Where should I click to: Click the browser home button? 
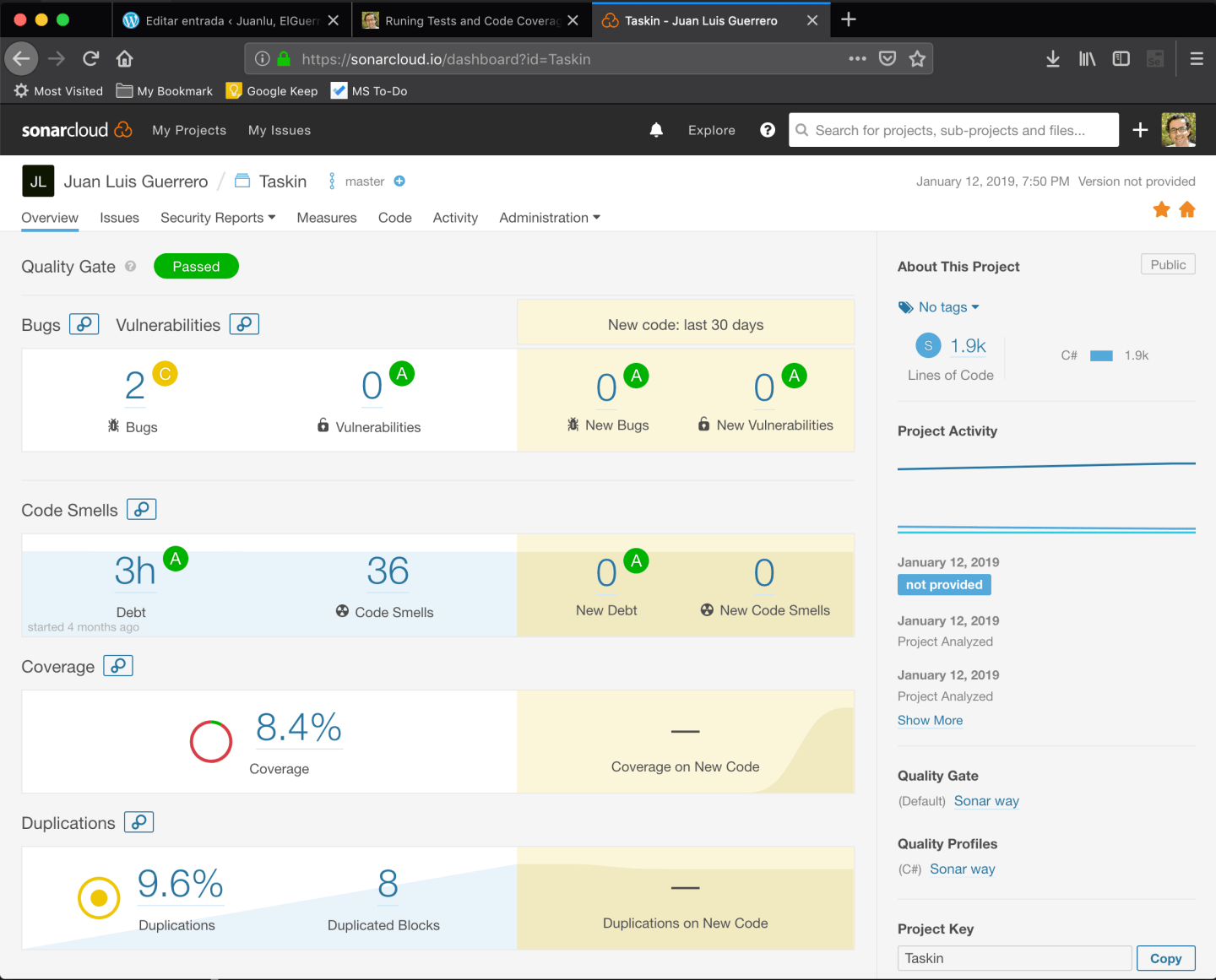(x=125, y=58)
